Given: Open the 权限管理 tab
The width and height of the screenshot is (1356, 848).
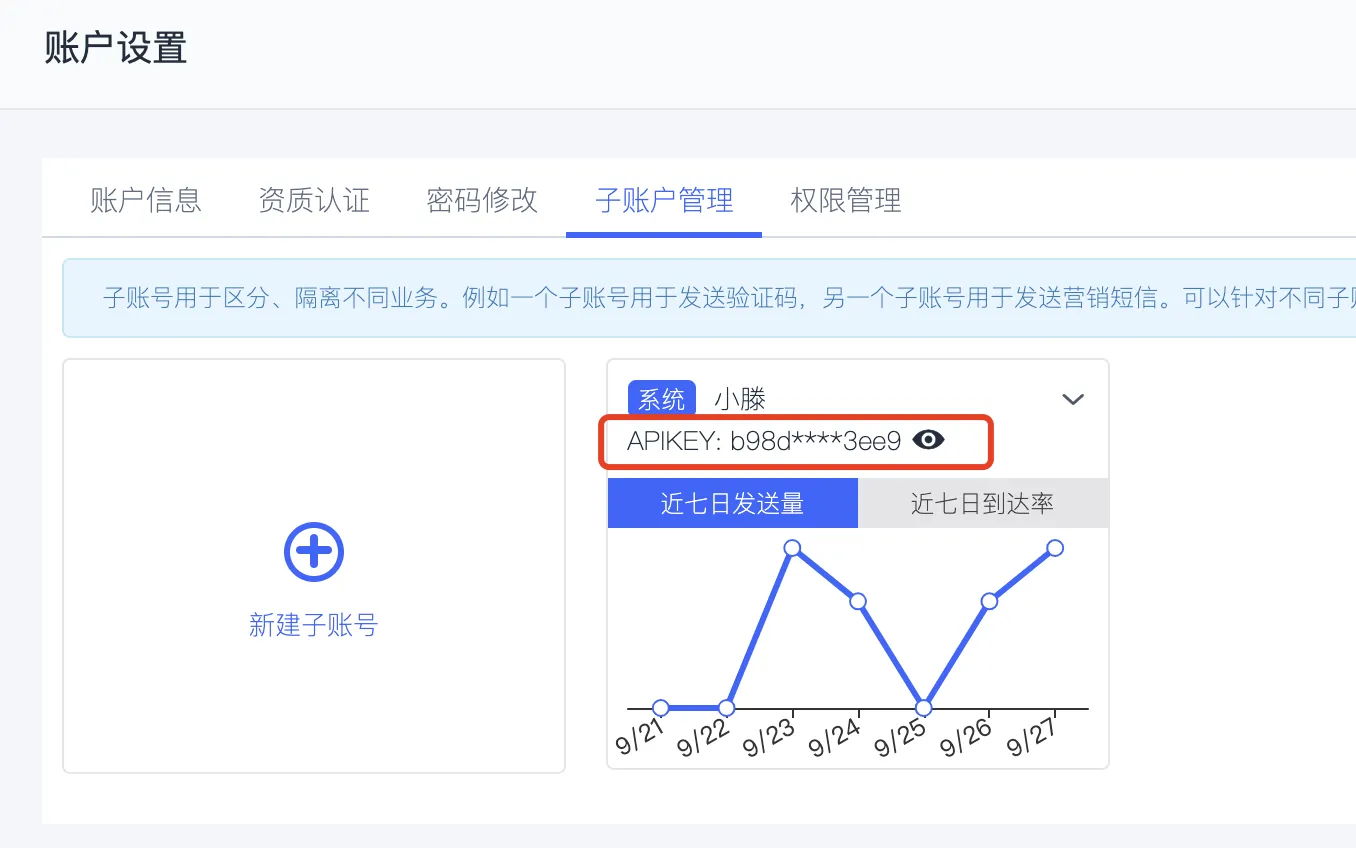Looking at the screenshot, I should (x=846, y=200).
